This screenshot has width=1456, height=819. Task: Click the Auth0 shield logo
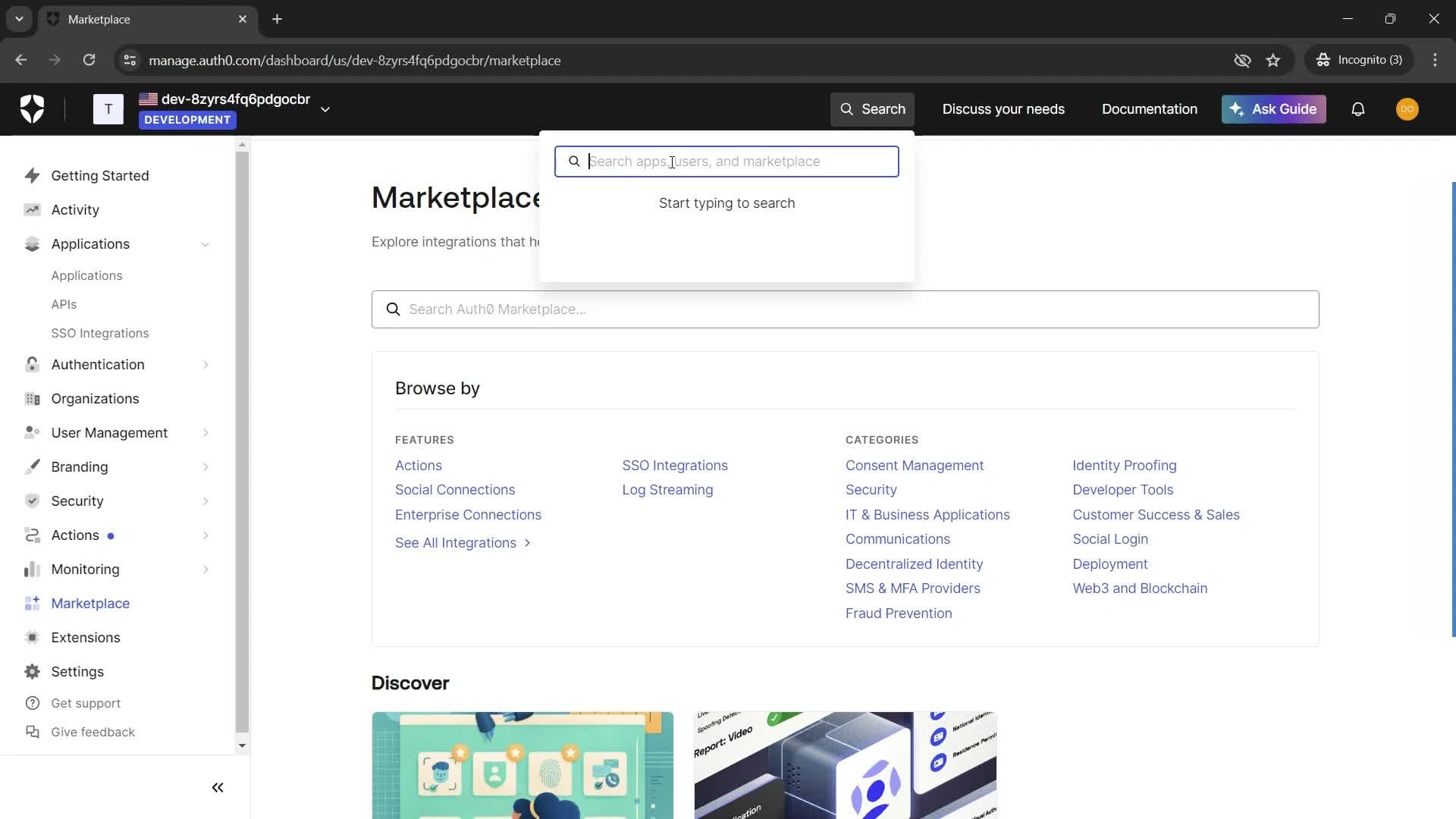(x=32, y=109)
